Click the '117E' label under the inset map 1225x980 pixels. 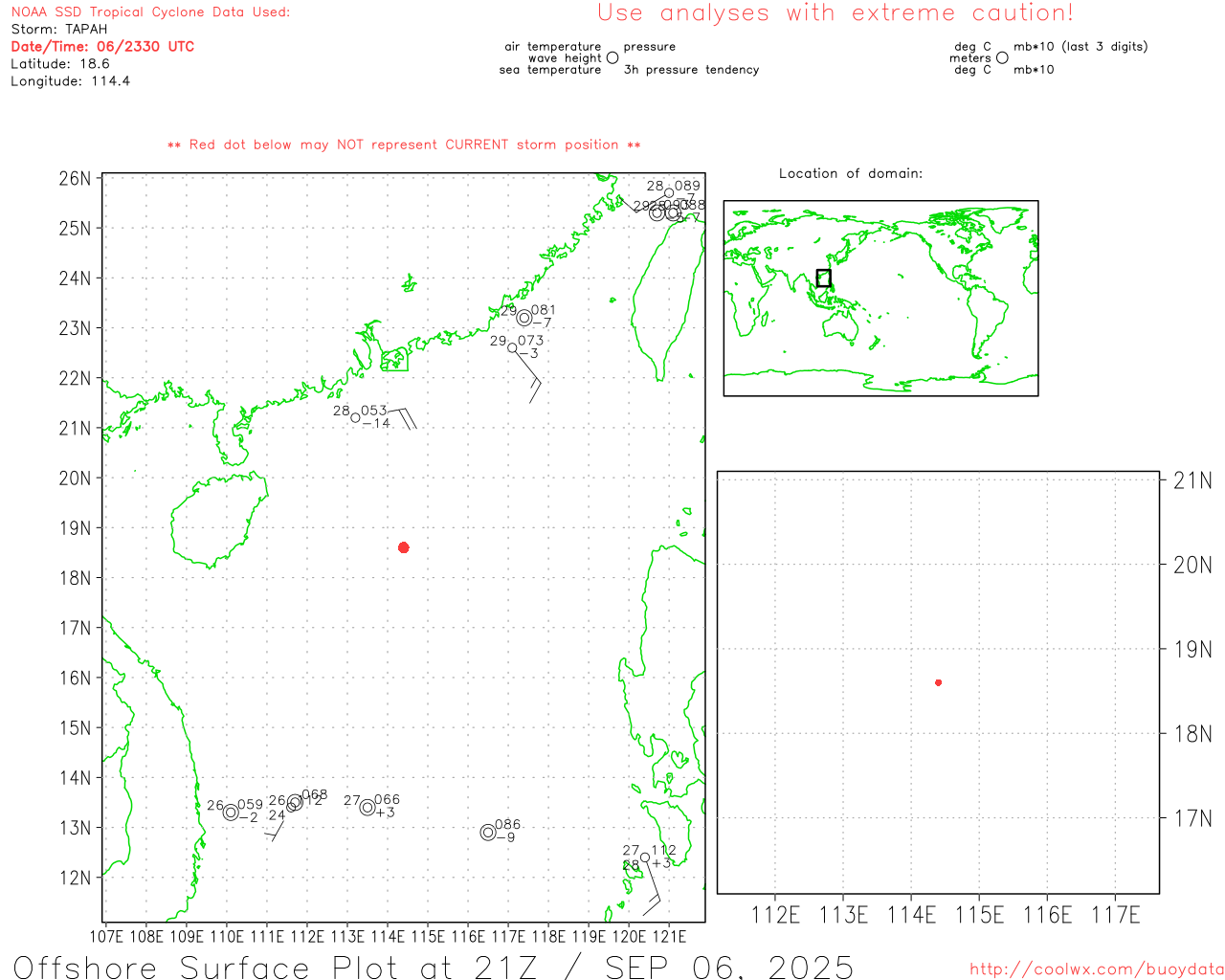click(x=1116, y=916)
